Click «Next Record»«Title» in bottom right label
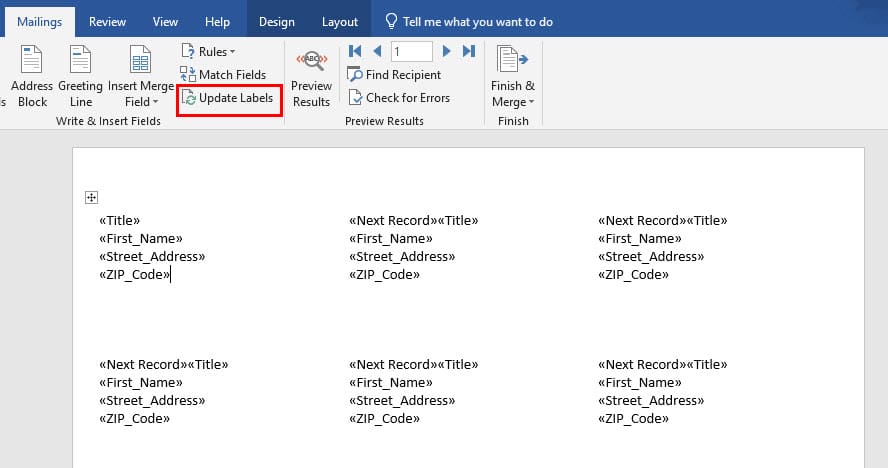888x468 pixels. (663, 364)
